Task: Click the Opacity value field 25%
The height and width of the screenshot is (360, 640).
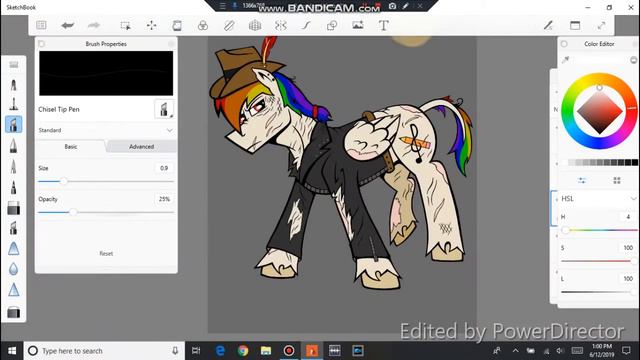Action: click(164, 199)
